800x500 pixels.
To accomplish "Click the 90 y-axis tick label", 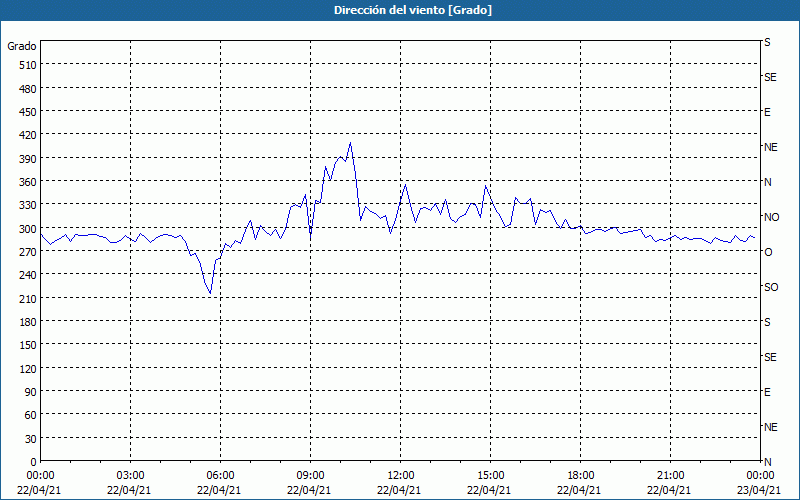I will 31,392.
